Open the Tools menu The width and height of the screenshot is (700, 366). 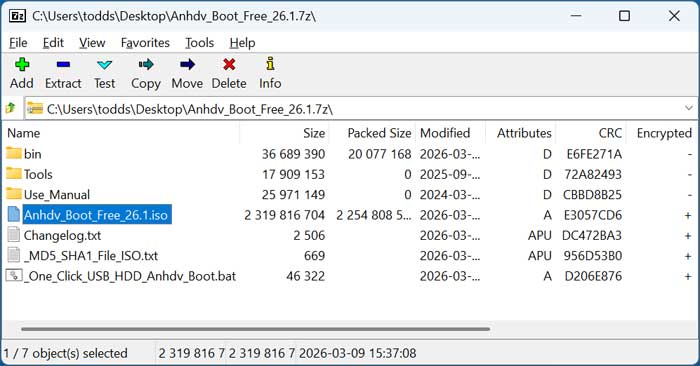200,43
